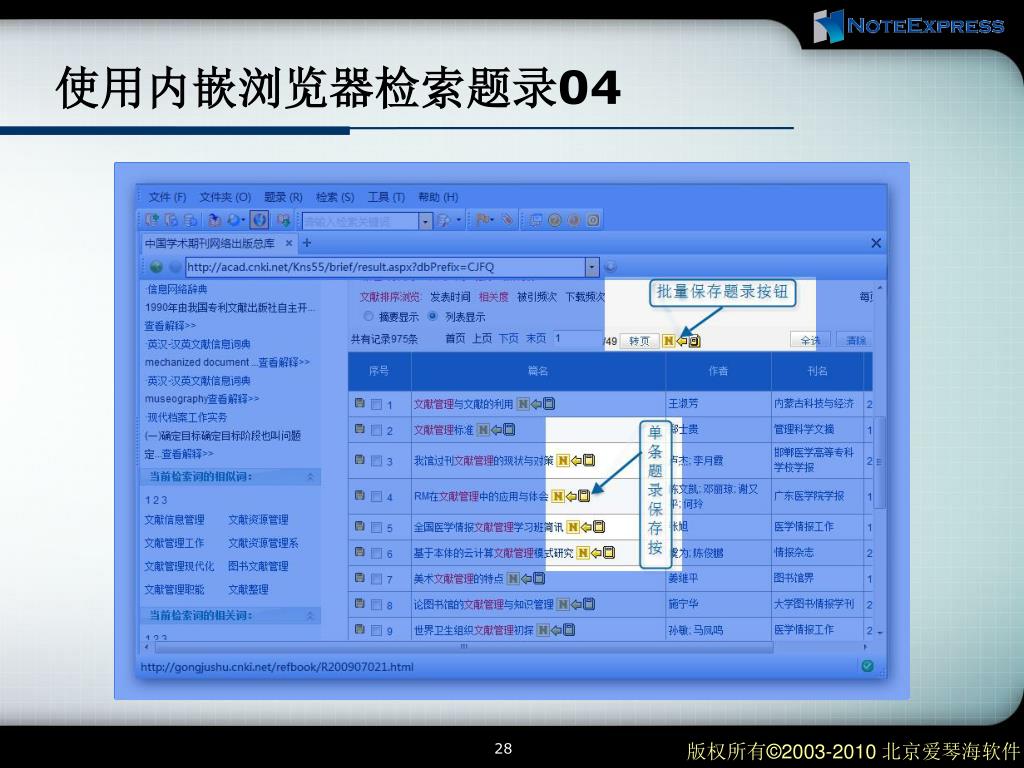Screen dimensions: 1024x768
Task: Tick the checkbox for record 1
Action: pos(376,405)
